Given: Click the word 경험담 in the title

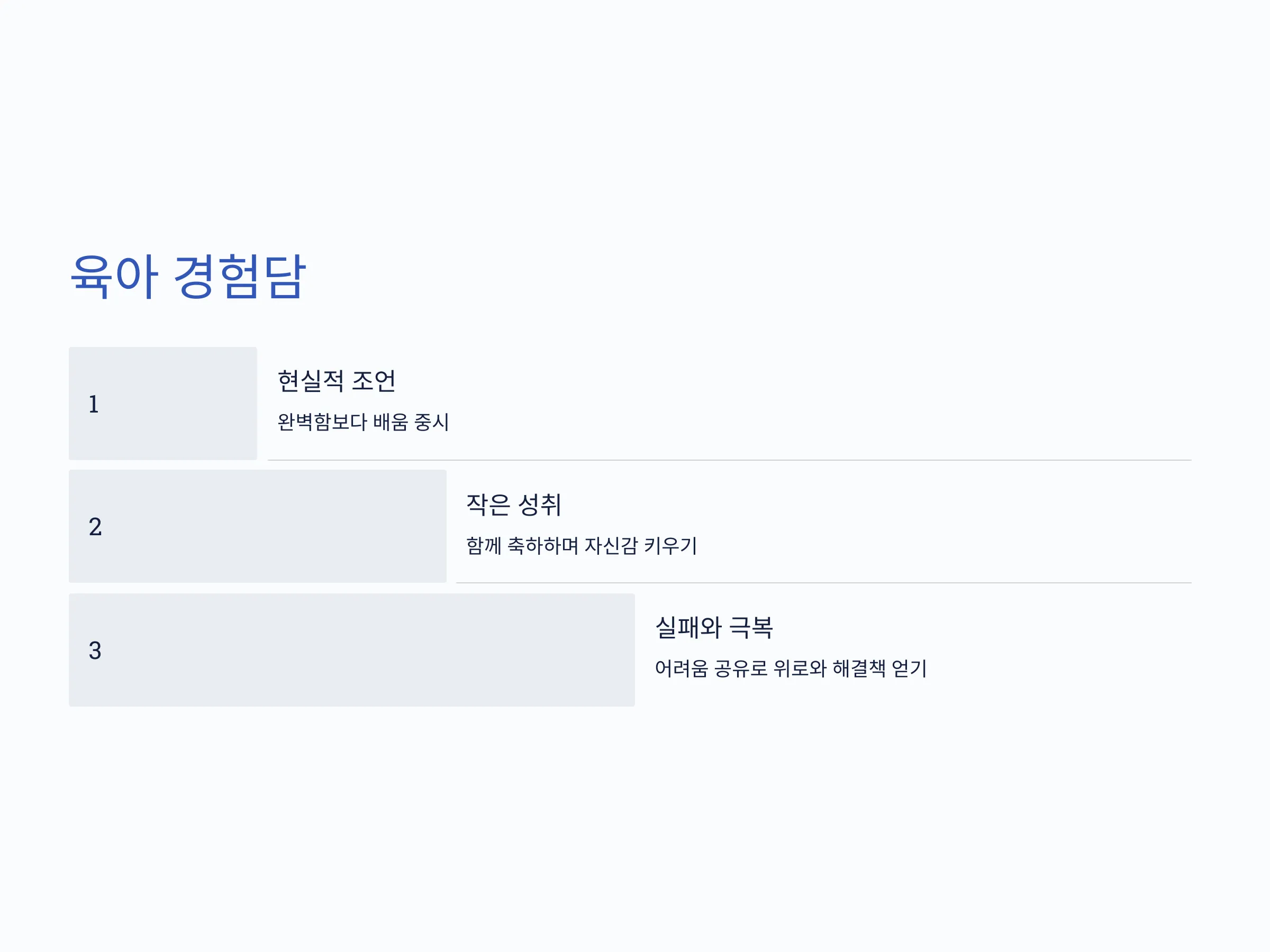Looking at the screenshot, I should click(x=239, y=277).
